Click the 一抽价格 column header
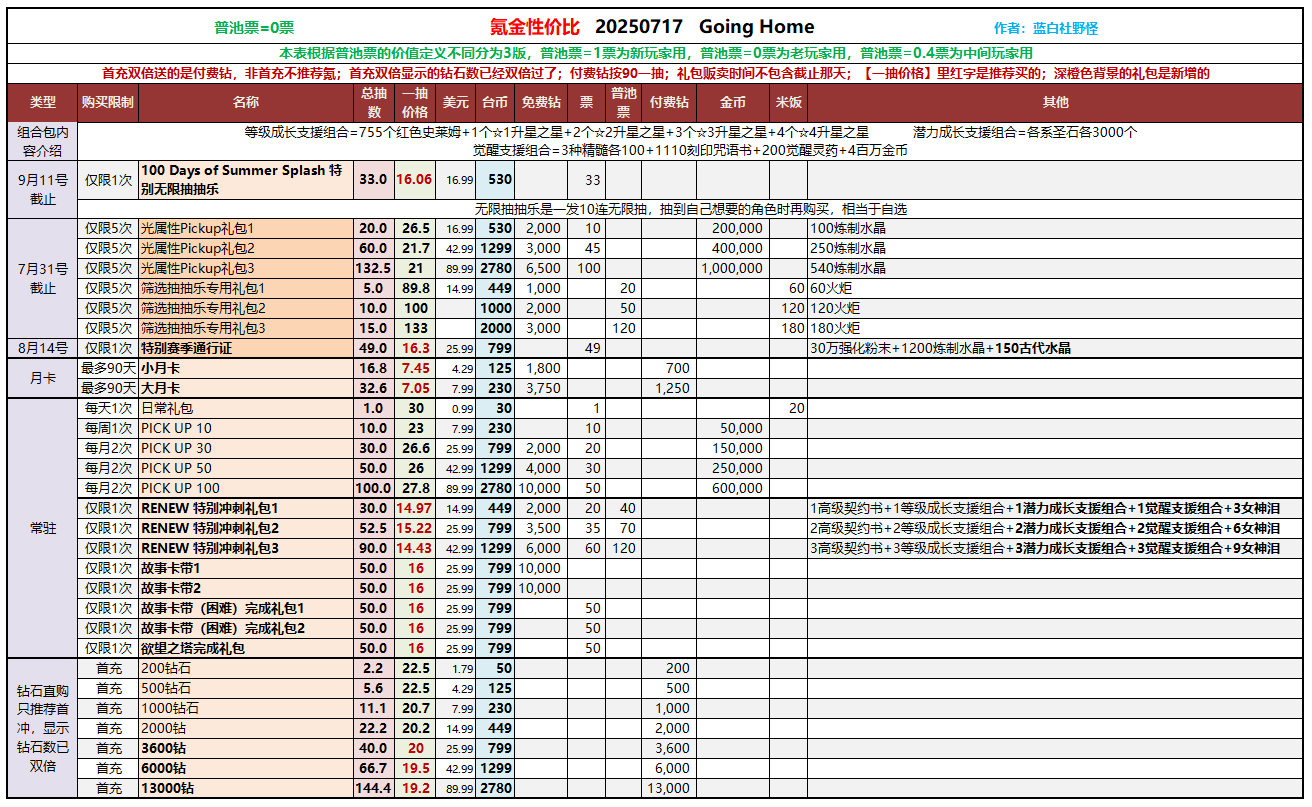Image resolution: width=1312 pixels, height=807 pixels. point(415,102)
